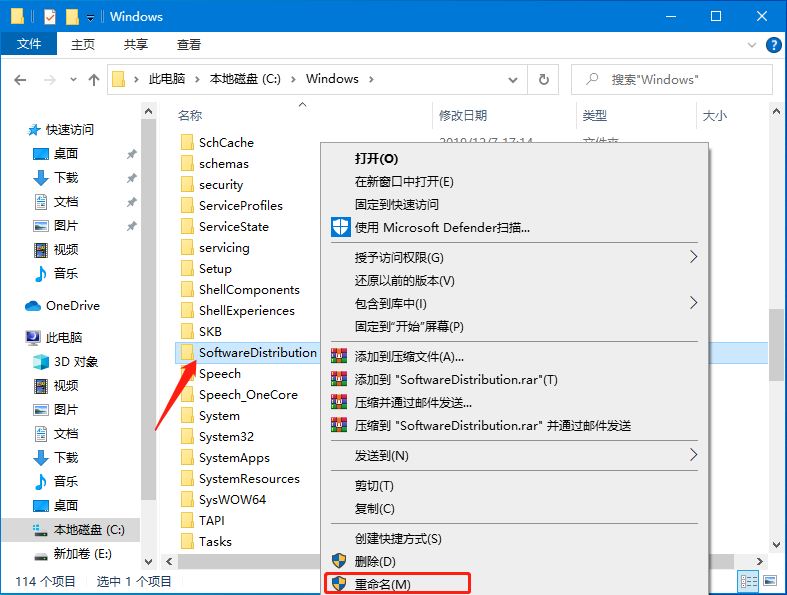Choose 压缩并通过邮件发送

pyautogui.click(x=413, y=403)
